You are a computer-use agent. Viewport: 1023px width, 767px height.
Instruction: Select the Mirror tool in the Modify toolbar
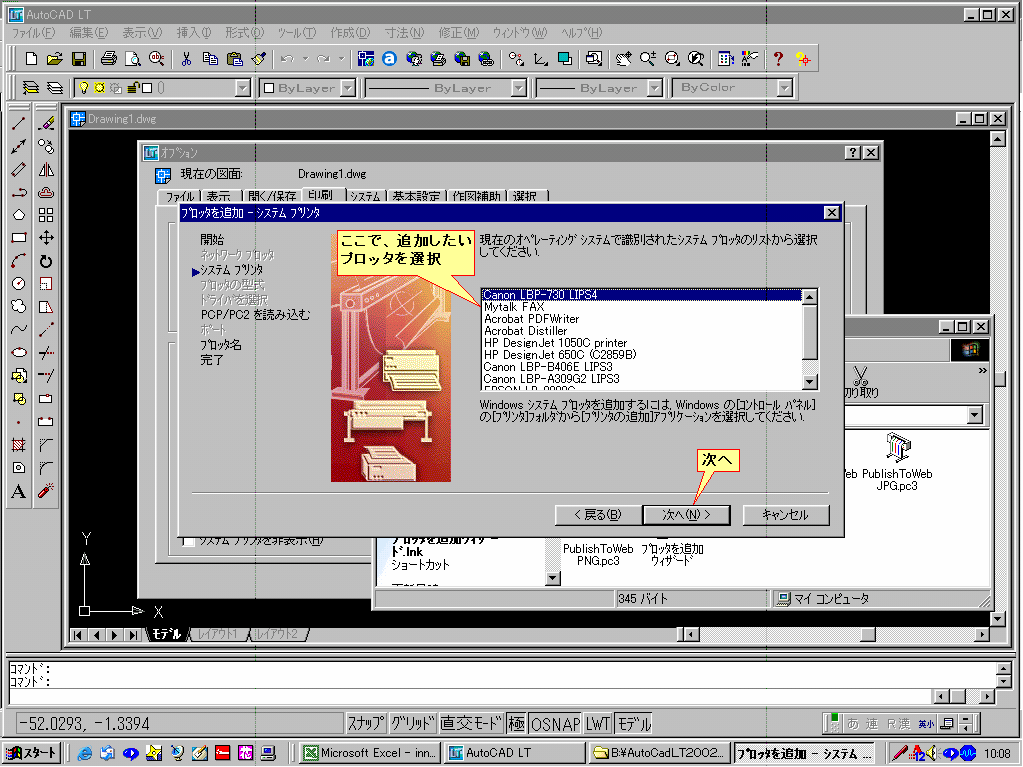(x=46, y=170)
